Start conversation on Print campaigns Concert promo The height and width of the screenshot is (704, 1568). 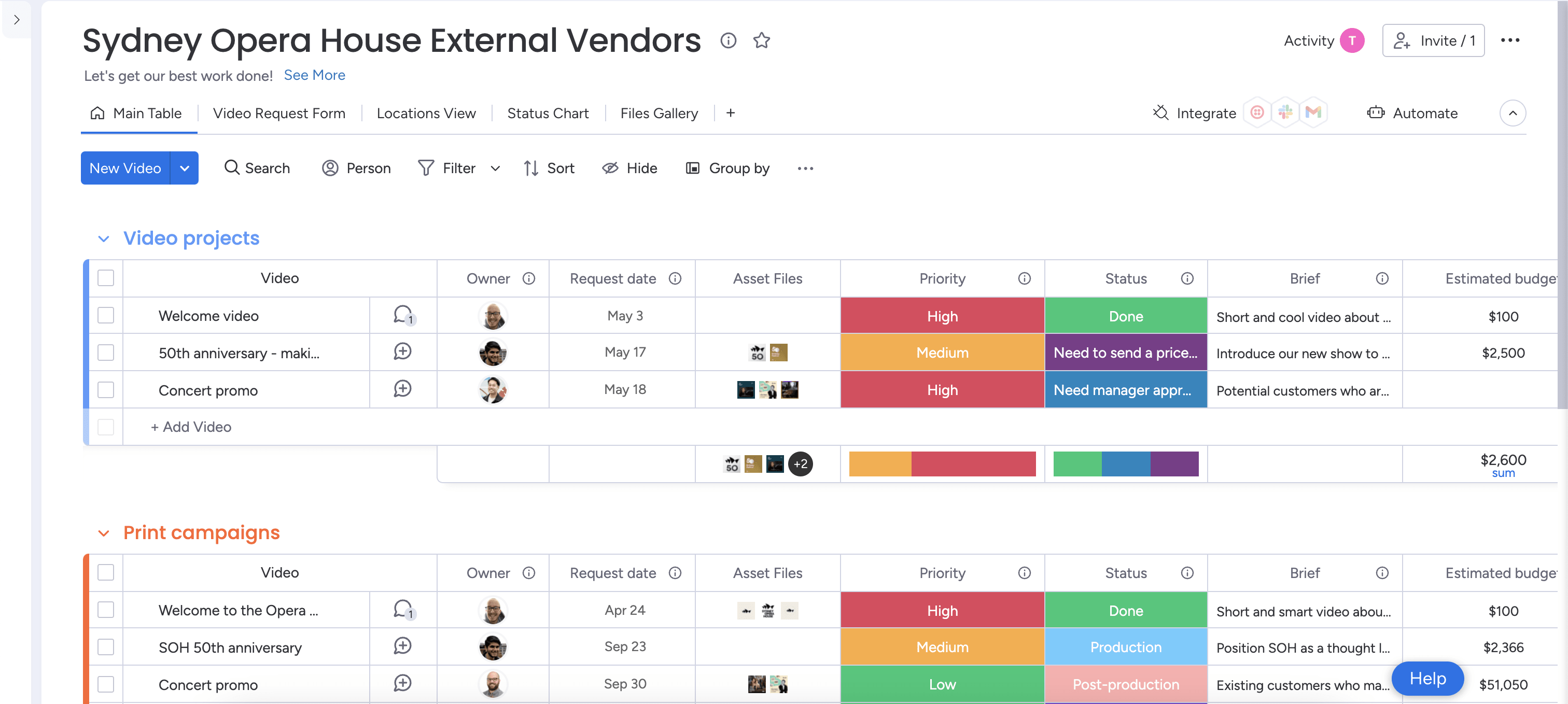tap(402, 683)
